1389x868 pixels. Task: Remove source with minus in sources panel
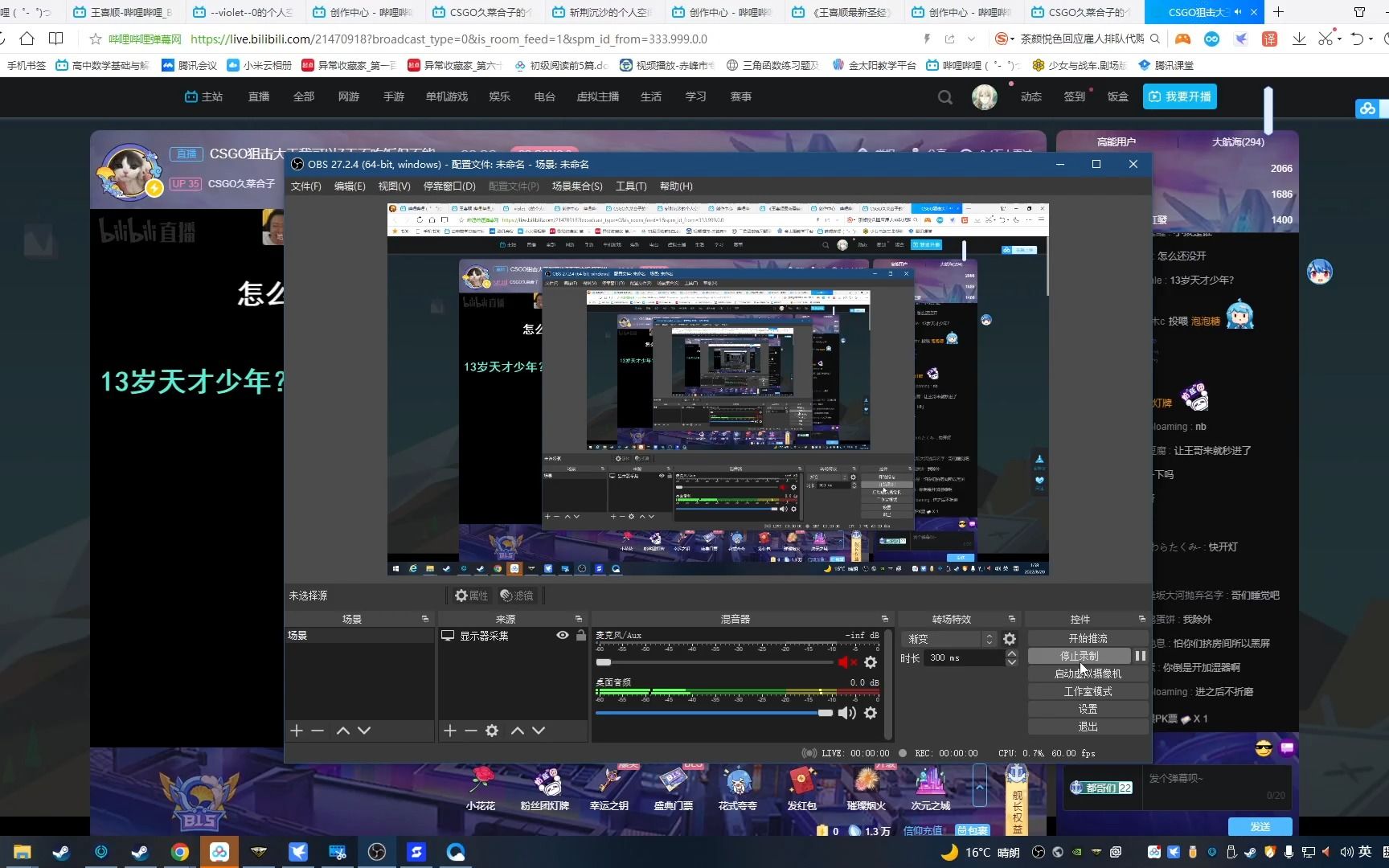click(x=471, y=731)
